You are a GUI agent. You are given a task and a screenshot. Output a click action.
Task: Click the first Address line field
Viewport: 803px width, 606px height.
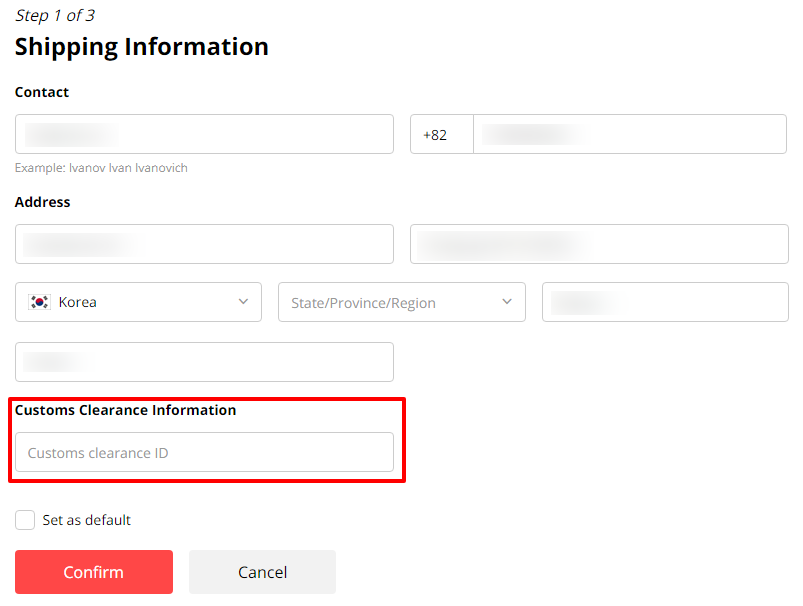[x=204, y=244]
